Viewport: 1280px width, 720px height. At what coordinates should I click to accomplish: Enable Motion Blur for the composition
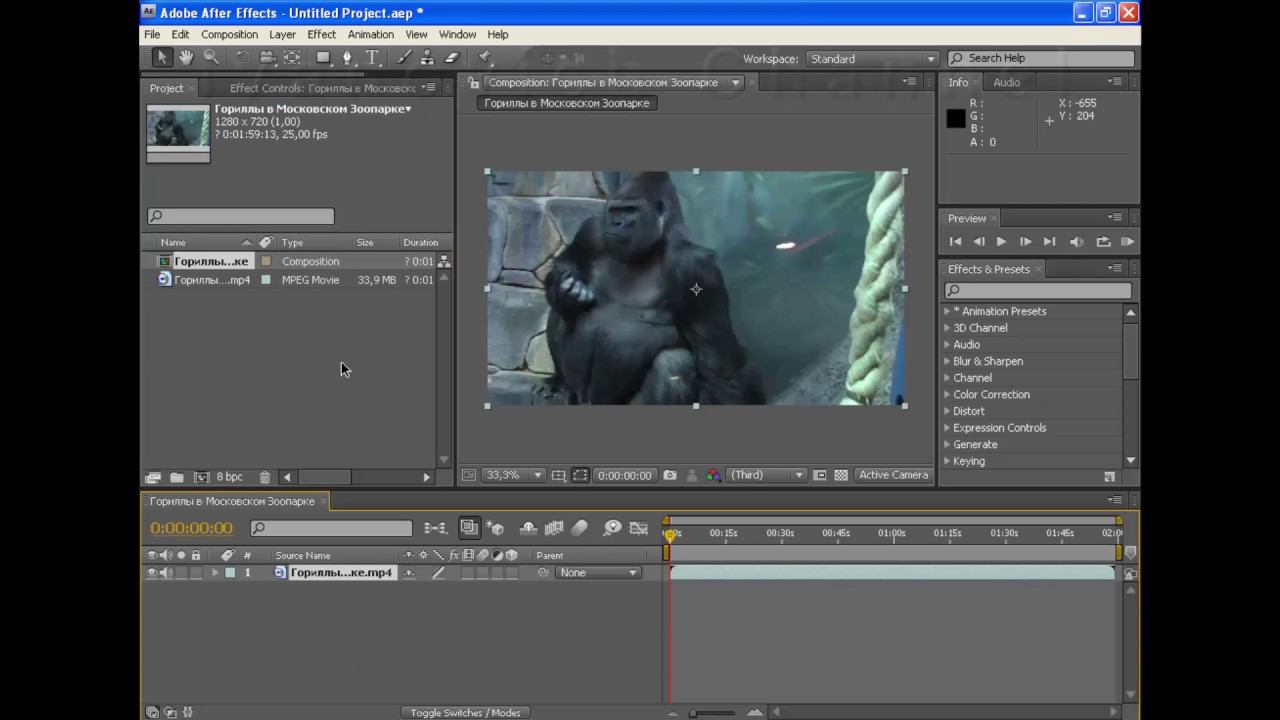(579, 528)
